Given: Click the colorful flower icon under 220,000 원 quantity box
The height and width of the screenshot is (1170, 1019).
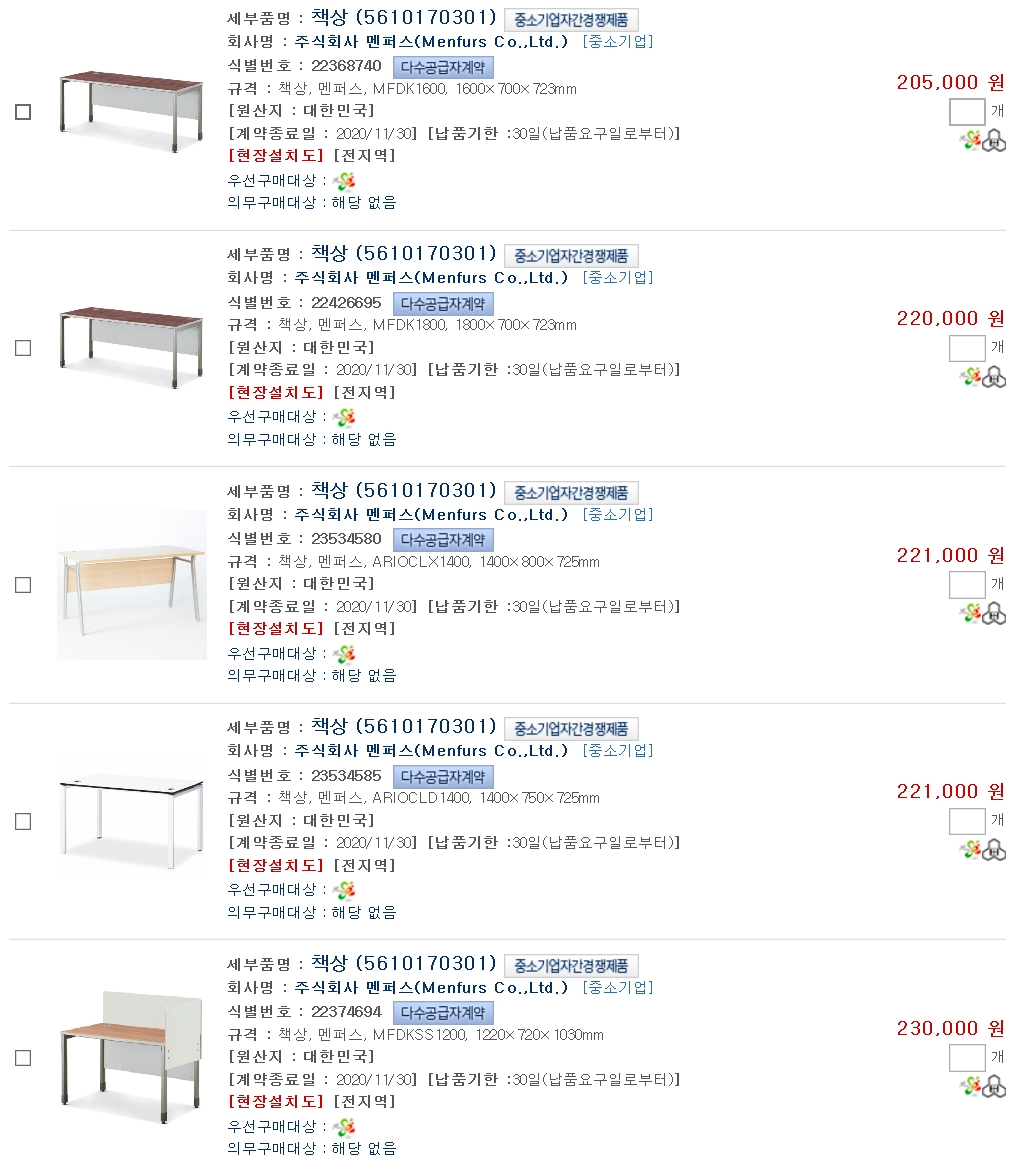Looking at the screenshot, I should pyautogui.click(x=971, y=377).
